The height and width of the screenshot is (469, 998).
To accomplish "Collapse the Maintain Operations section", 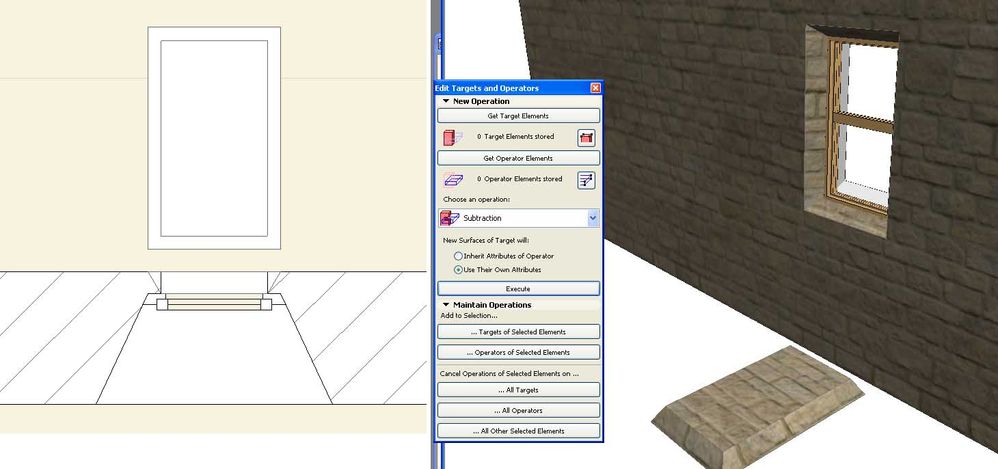I will click(446, 305).
